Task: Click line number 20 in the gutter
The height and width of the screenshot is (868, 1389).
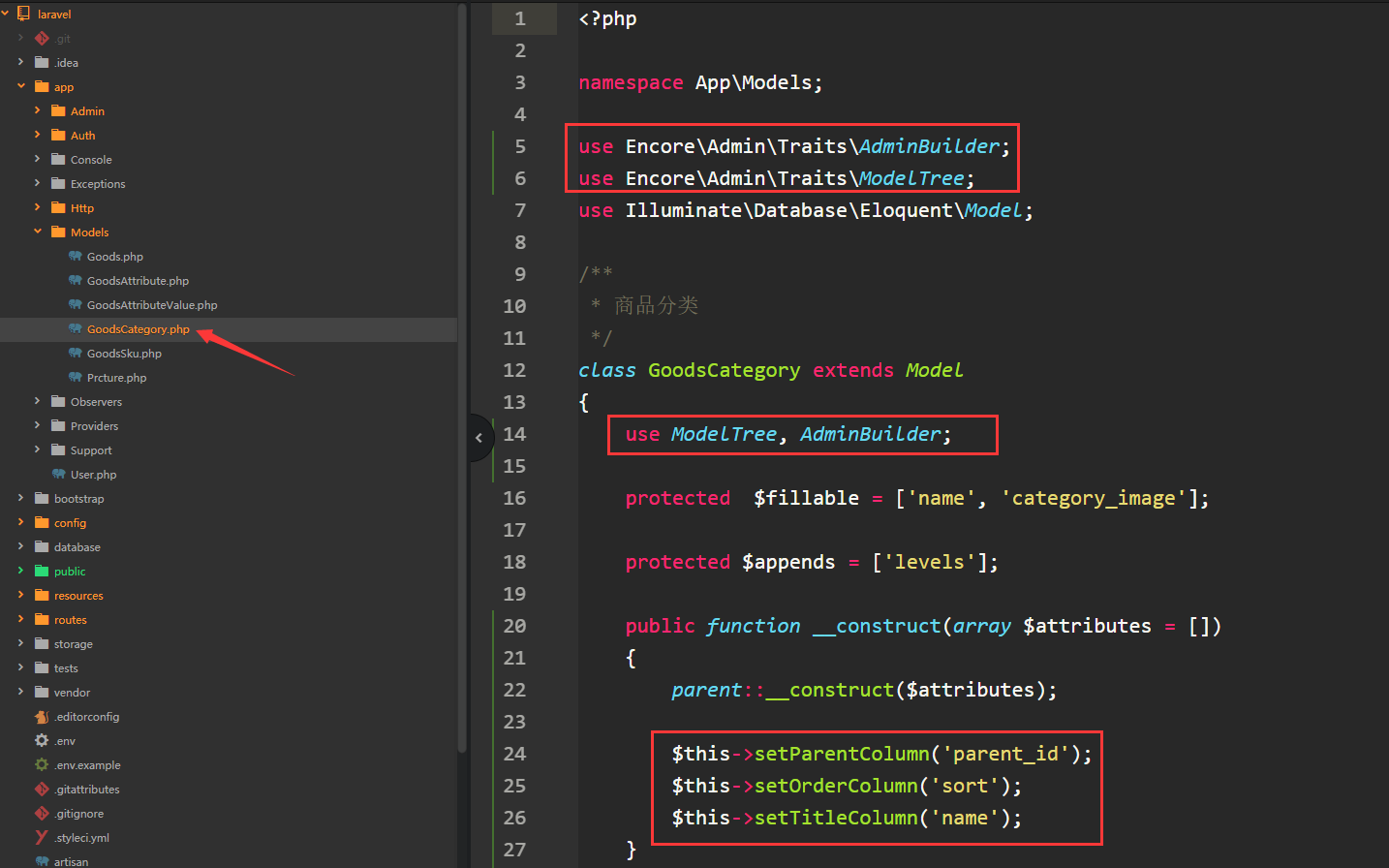Action: point(514,626)
